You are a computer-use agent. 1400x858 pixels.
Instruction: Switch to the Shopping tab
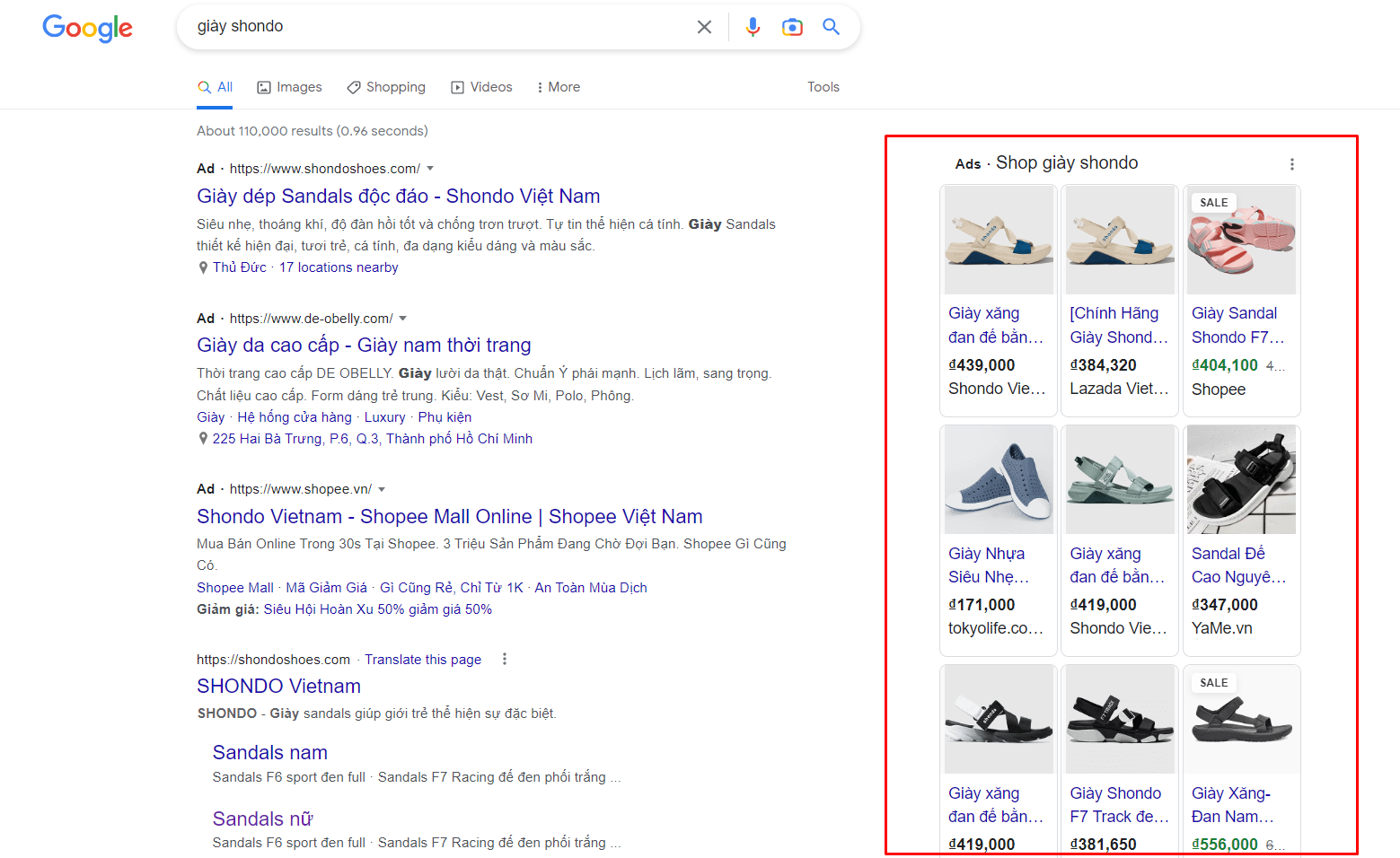386,87
